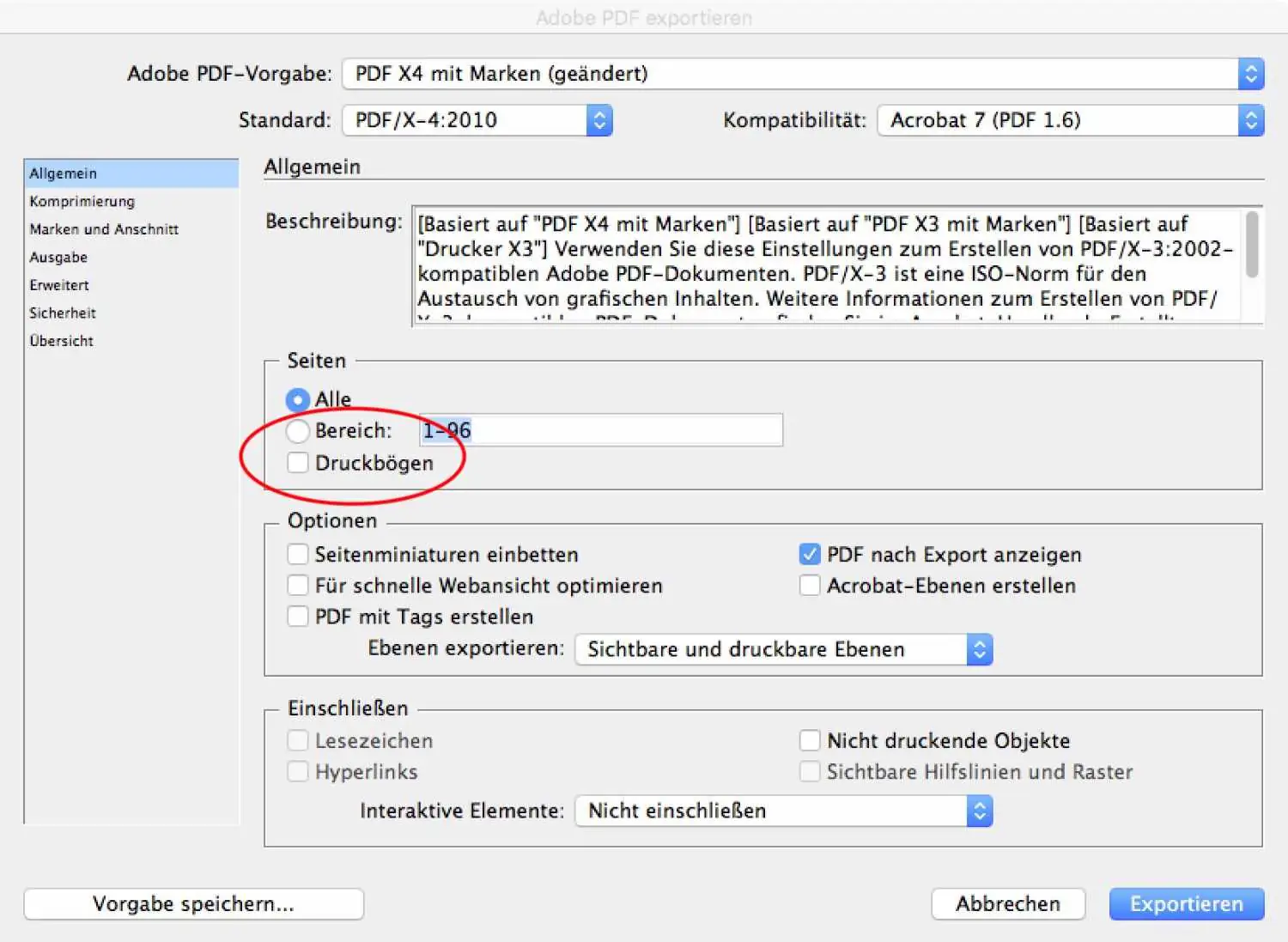
Task: Enable Seitenminiaturen einbetten checkbox
Action: [298, 555]
